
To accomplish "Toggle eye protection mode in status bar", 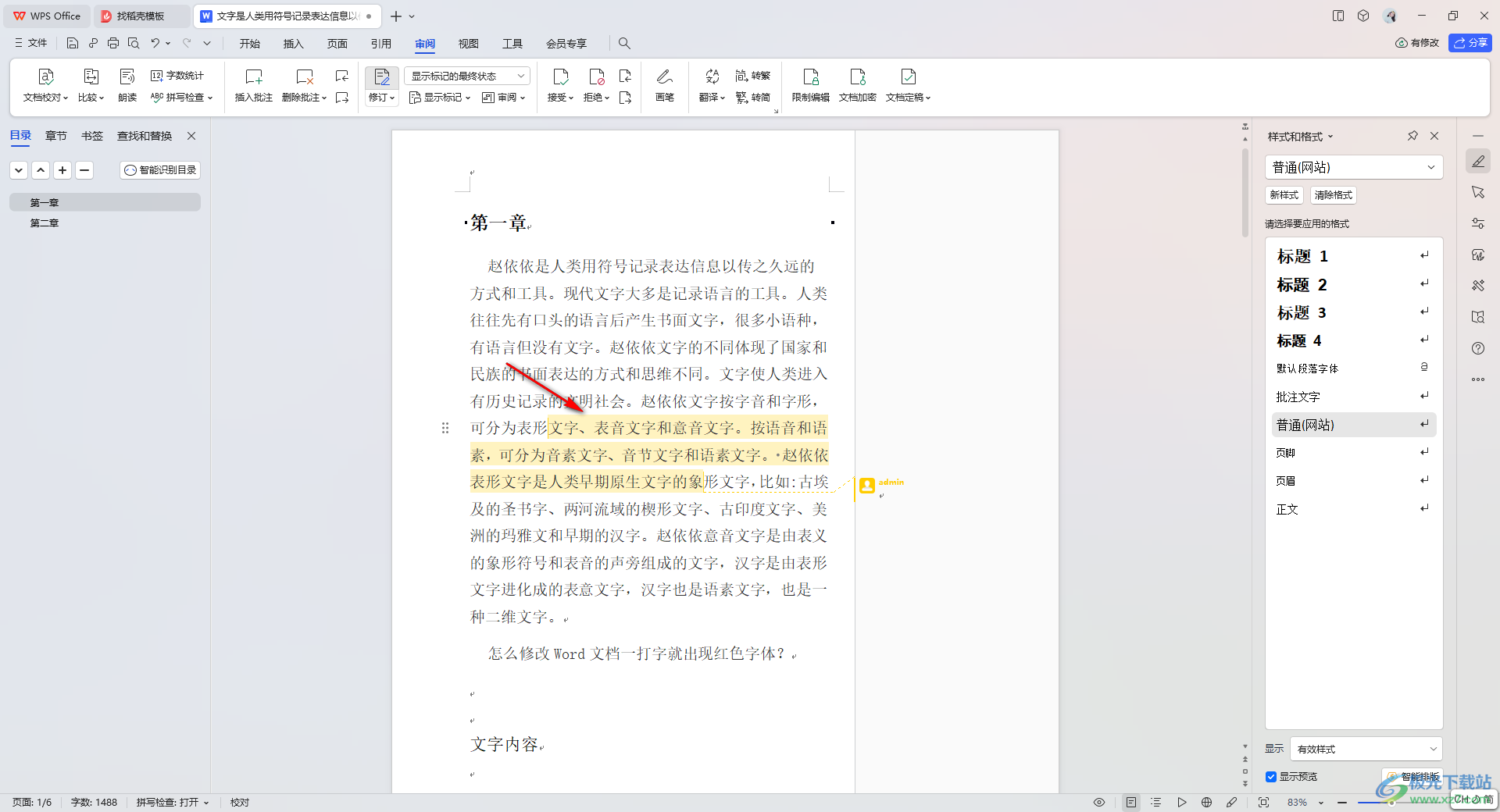I will [x=1098, y=802].
